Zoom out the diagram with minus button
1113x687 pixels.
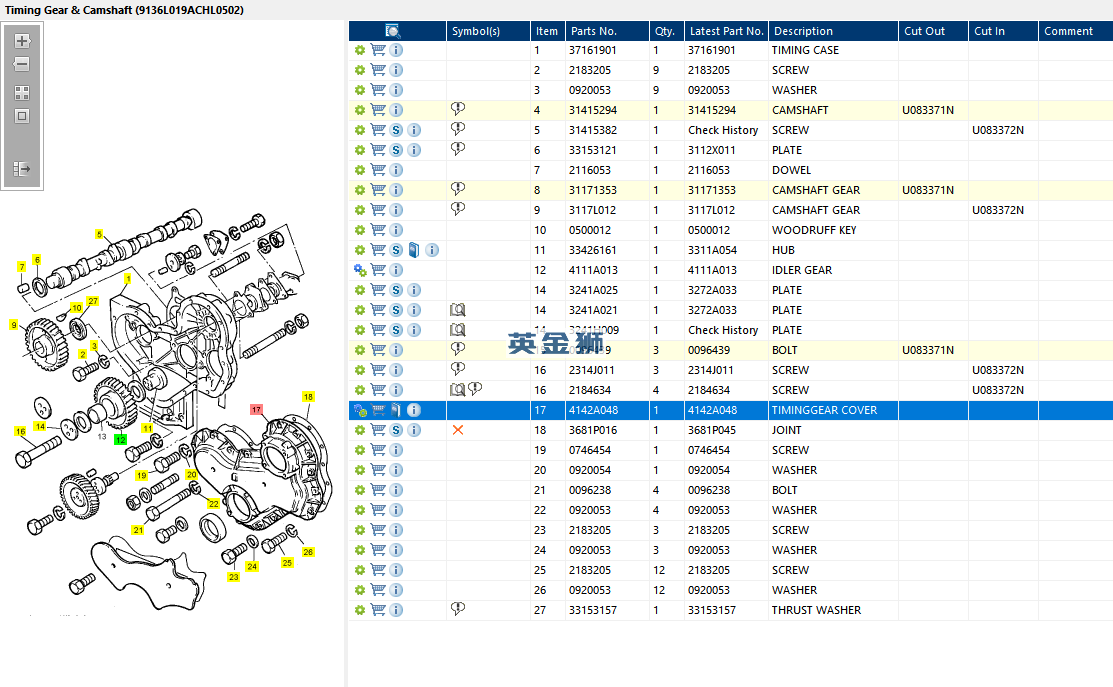(x=22, y=64)
